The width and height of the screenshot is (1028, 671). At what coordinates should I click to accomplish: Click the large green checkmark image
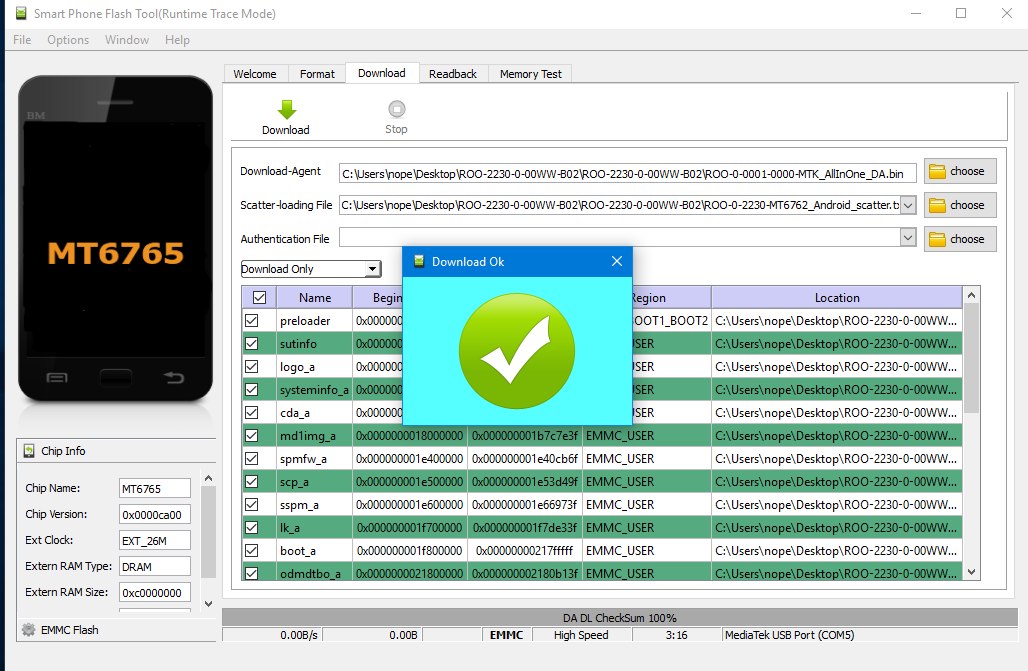pos(517,351)
